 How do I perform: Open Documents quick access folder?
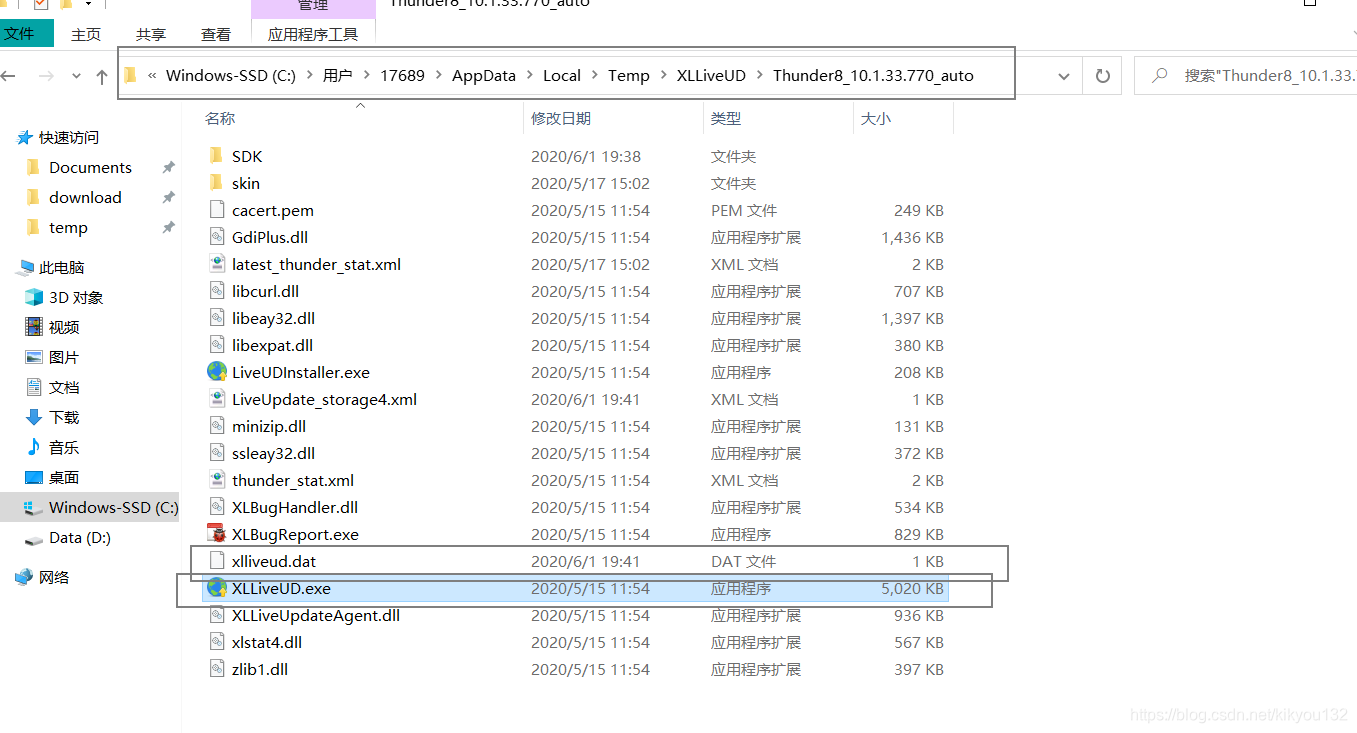[x=90, y=167]
